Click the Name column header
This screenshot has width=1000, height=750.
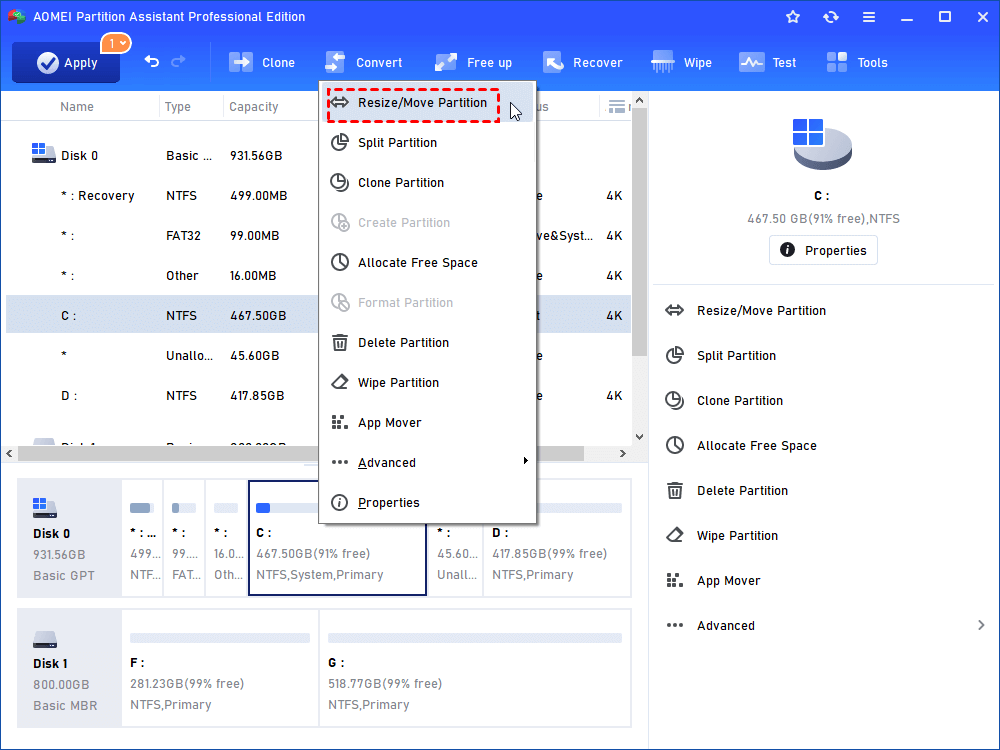pos(77,107)
